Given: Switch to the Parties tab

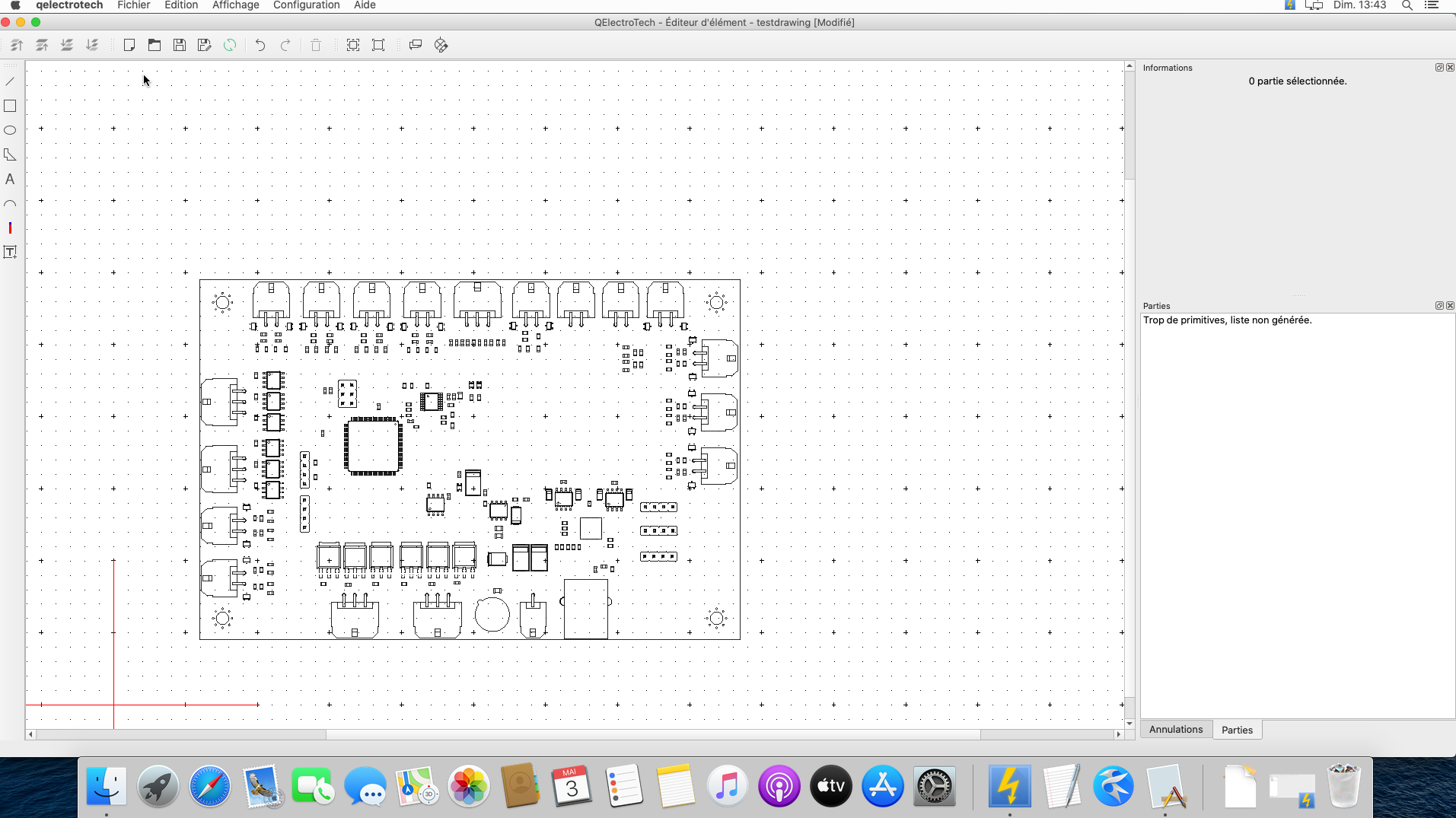Looking at the screenshot, I should pyautogui.click(x=1237, y=729).
